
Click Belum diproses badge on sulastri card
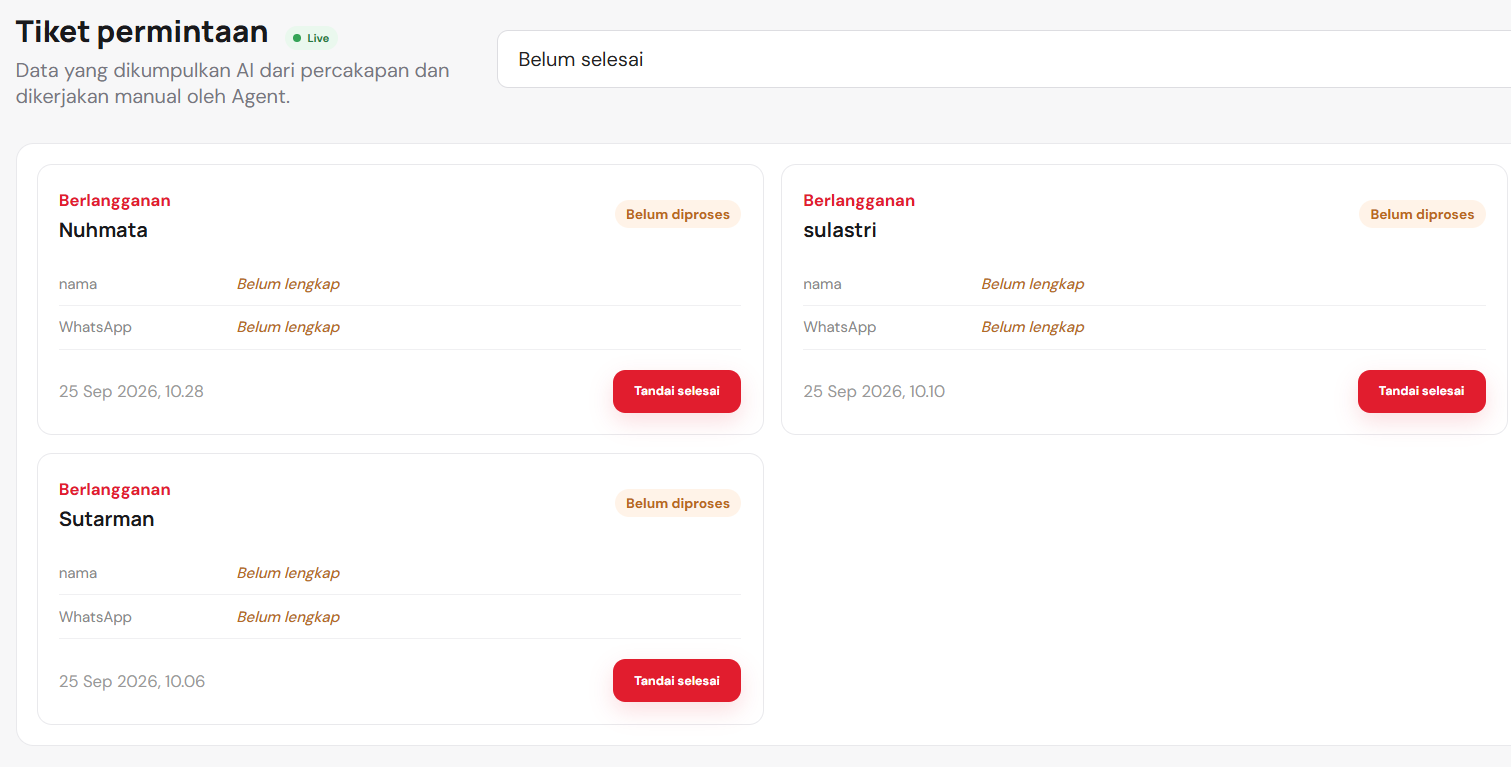1422,214
